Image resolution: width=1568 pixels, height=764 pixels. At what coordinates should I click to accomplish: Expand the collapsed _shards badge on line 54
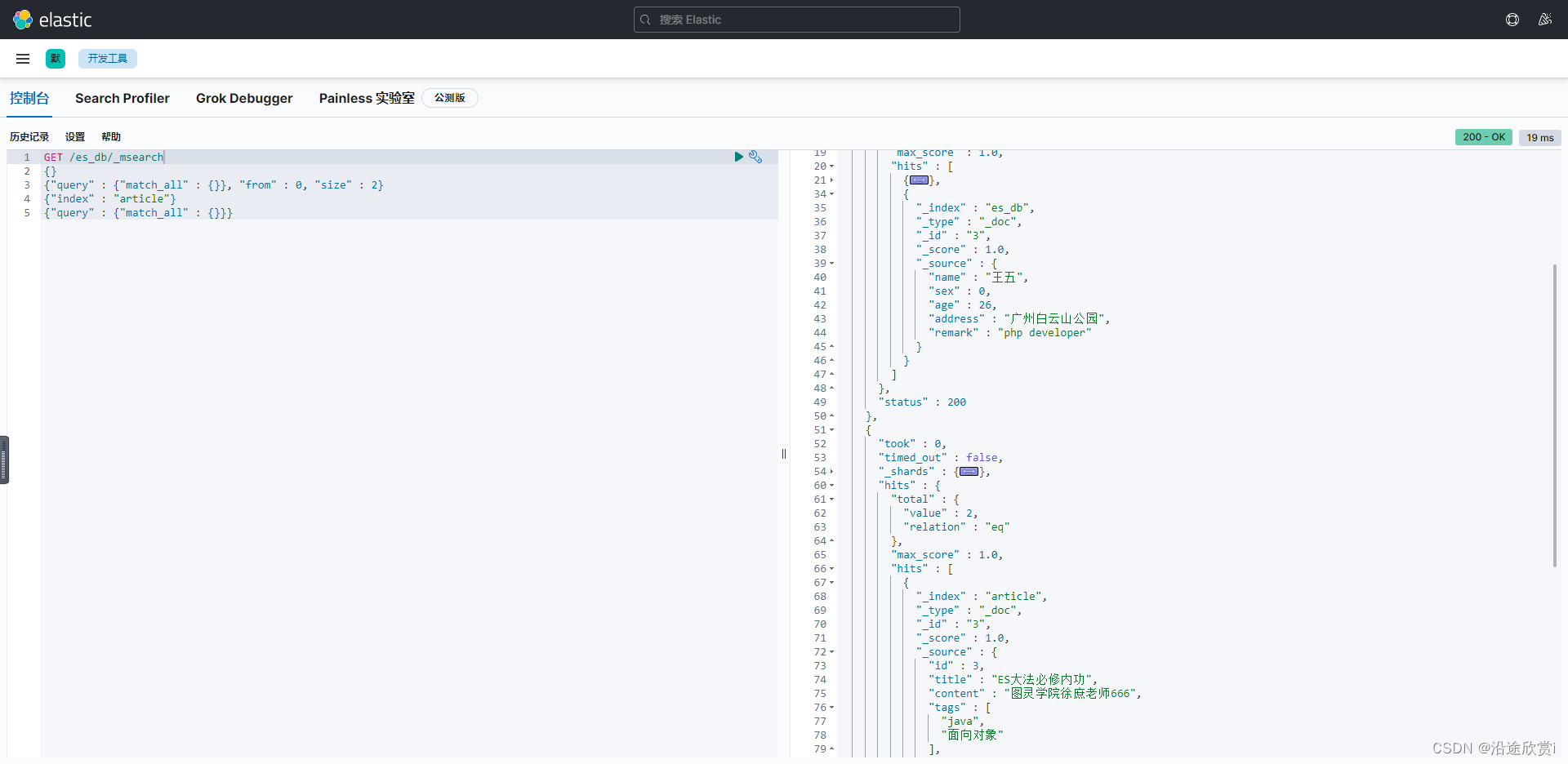pos(969,472)
